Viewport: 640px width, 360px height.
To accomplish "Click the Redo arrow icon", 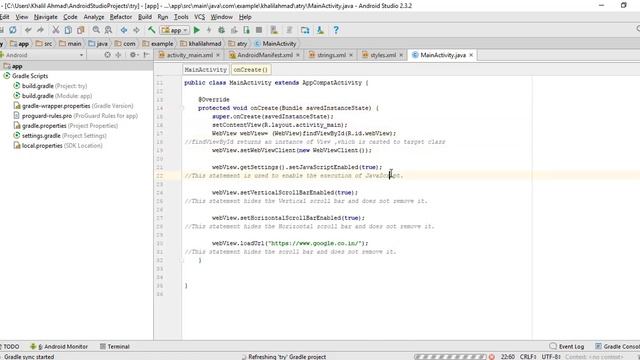I will pos(40,30).
